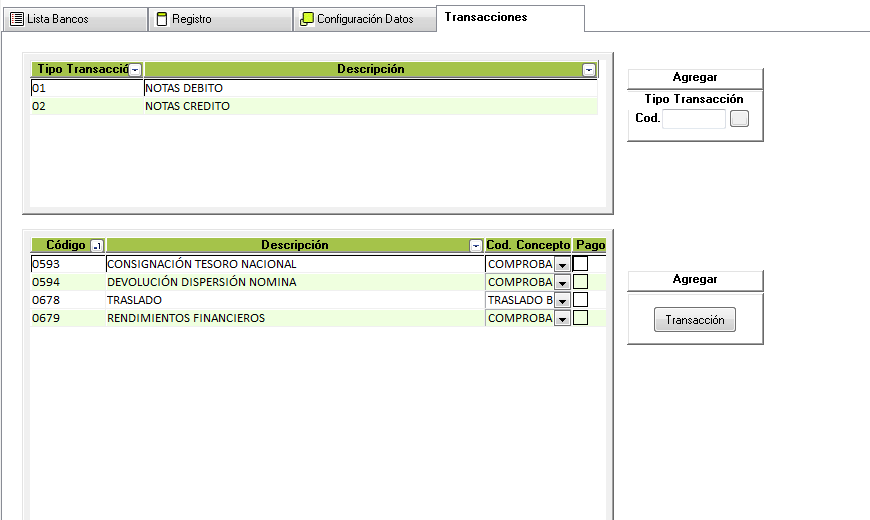The height and width of the screenshot is (520, 870).
Task: Click the sort icon on the Código column
Action: (97, 246)
